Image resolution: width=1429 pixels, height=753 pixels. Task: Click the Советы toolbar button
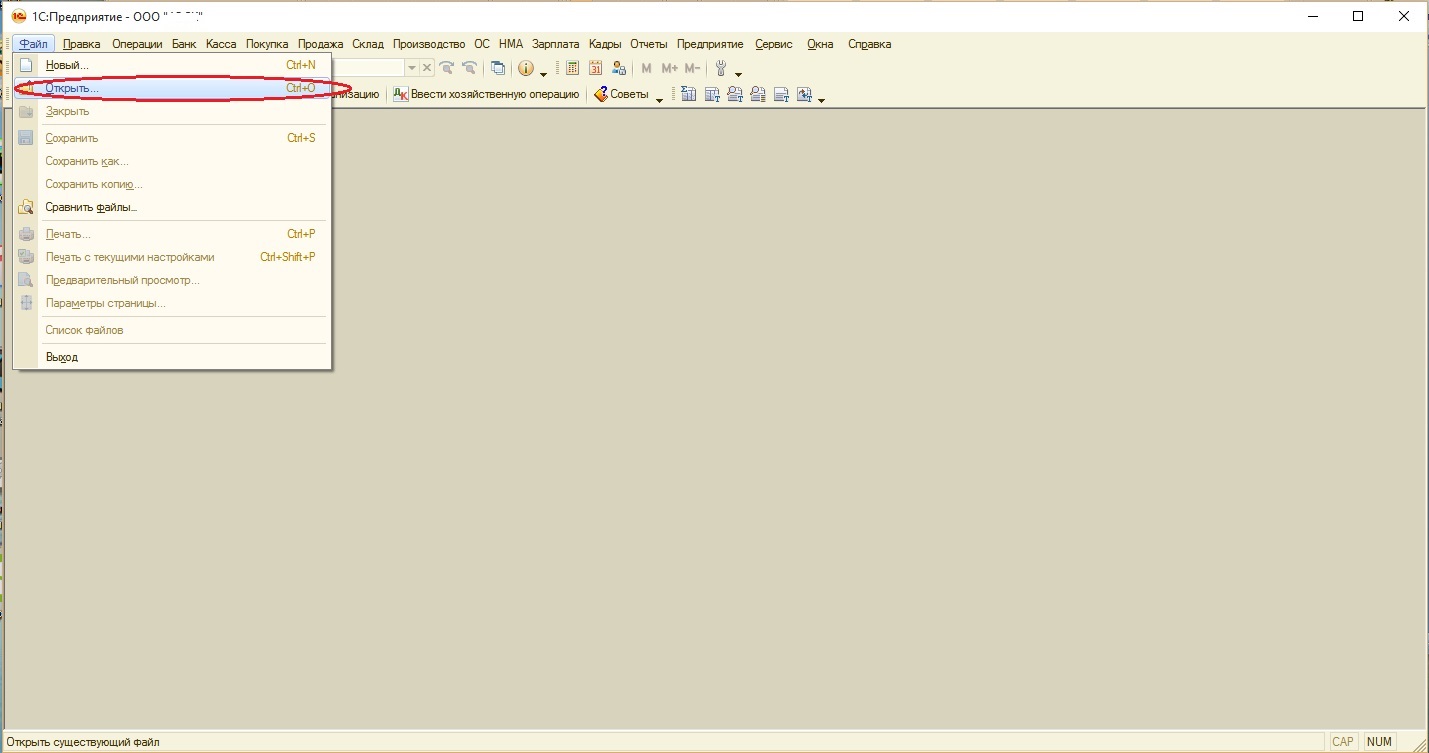click(621, 94)
